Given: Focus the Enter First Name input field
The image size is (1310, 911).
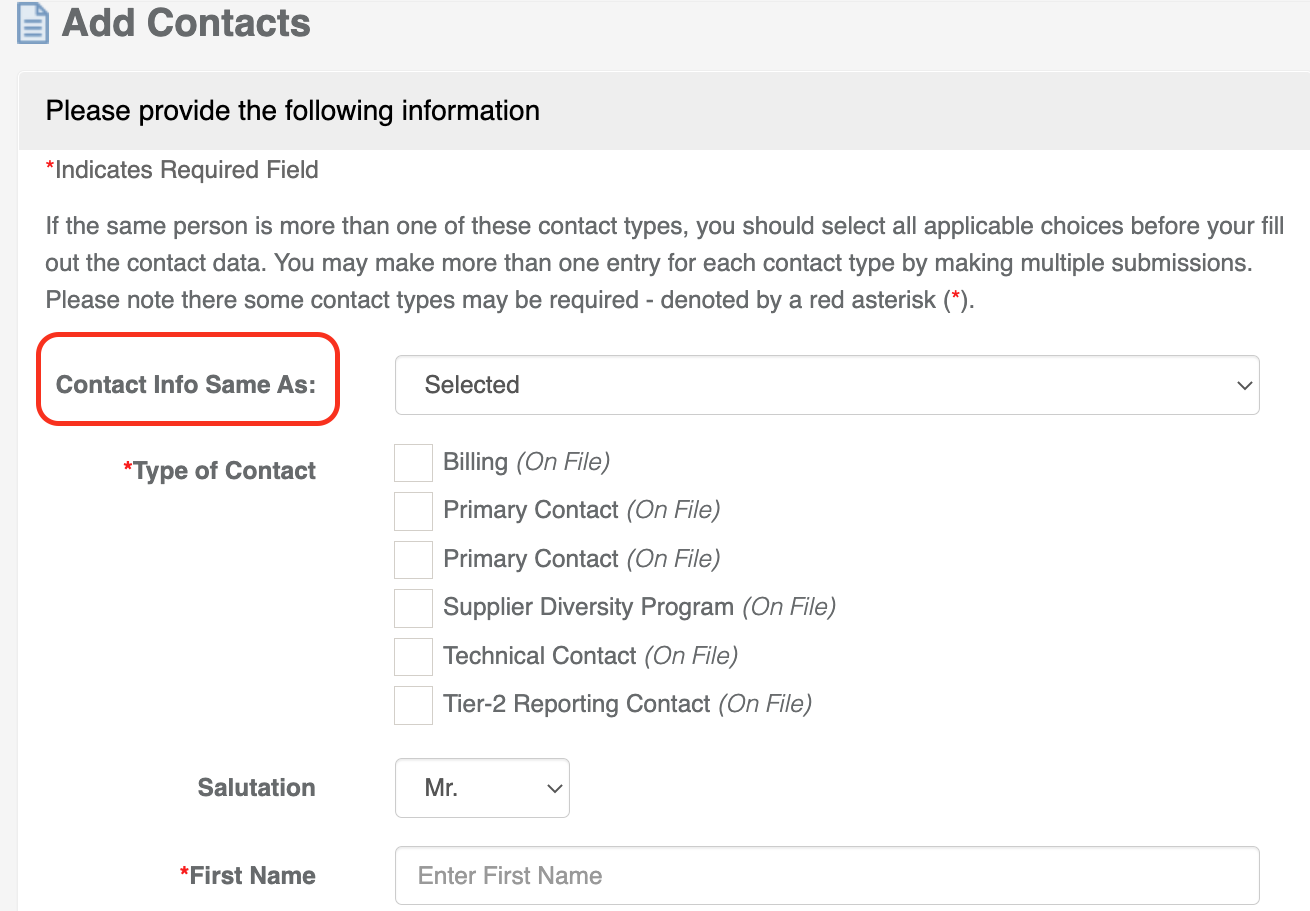Looking at the screenshot, I should pyautogui.click(x=826, y=876).
